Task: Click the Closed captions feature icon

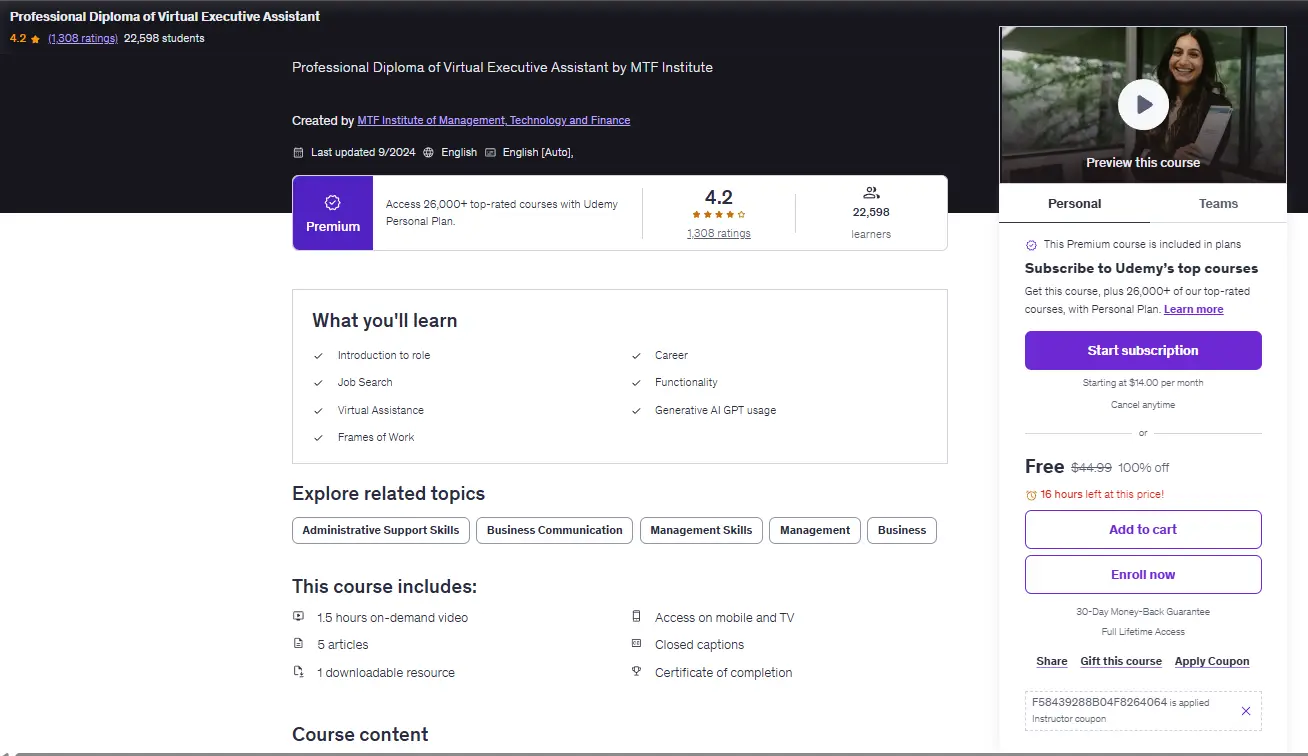Action: pos(636,644)
